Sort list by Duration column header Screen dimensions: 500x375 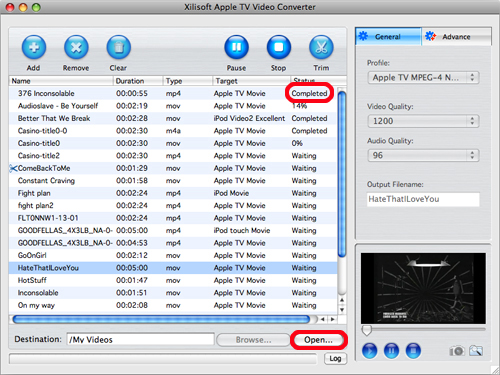pyautogui.click(x=138, y=81)
